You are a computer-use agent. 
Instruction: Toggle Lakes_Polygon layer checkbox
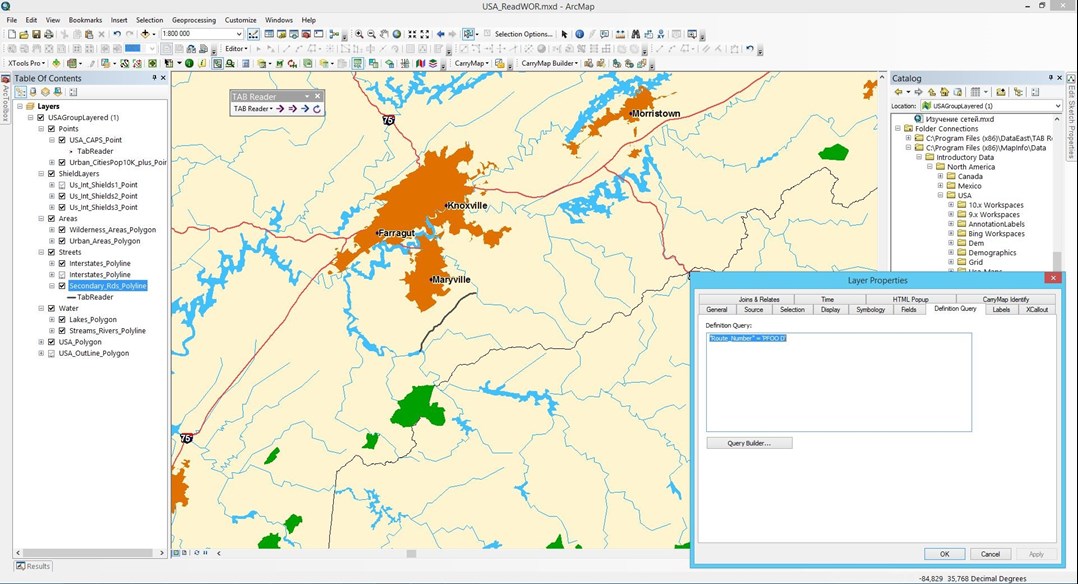coord(63,319)
